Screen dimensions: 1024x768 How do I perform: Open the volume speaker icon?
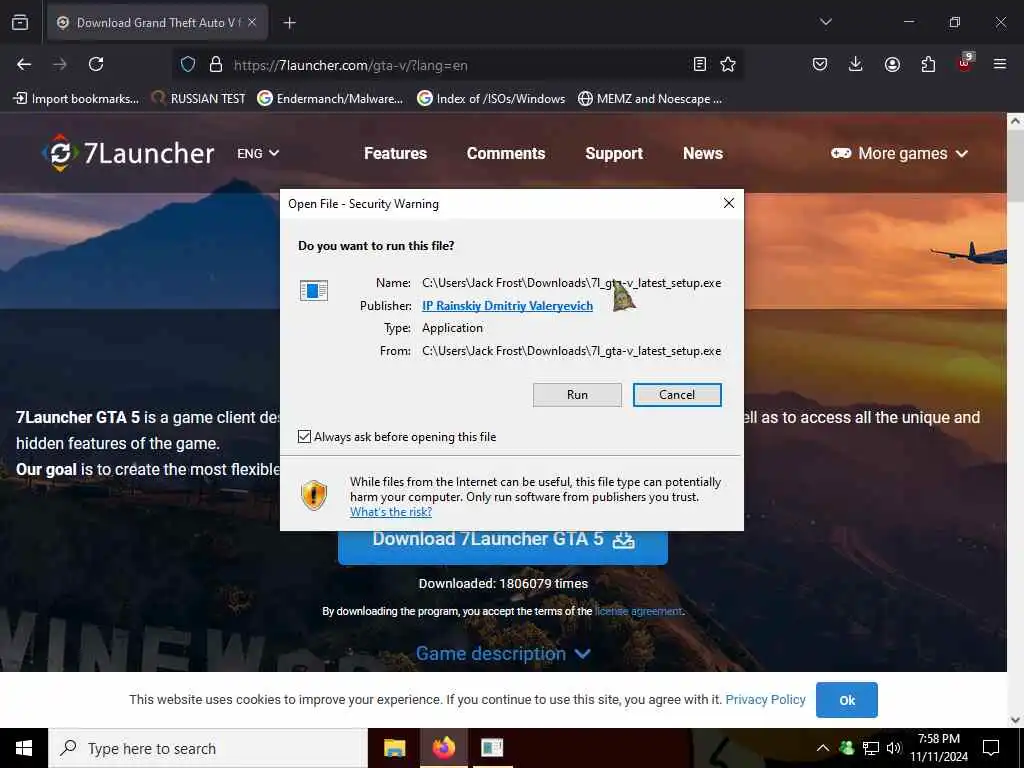click(x=894, y=748)
